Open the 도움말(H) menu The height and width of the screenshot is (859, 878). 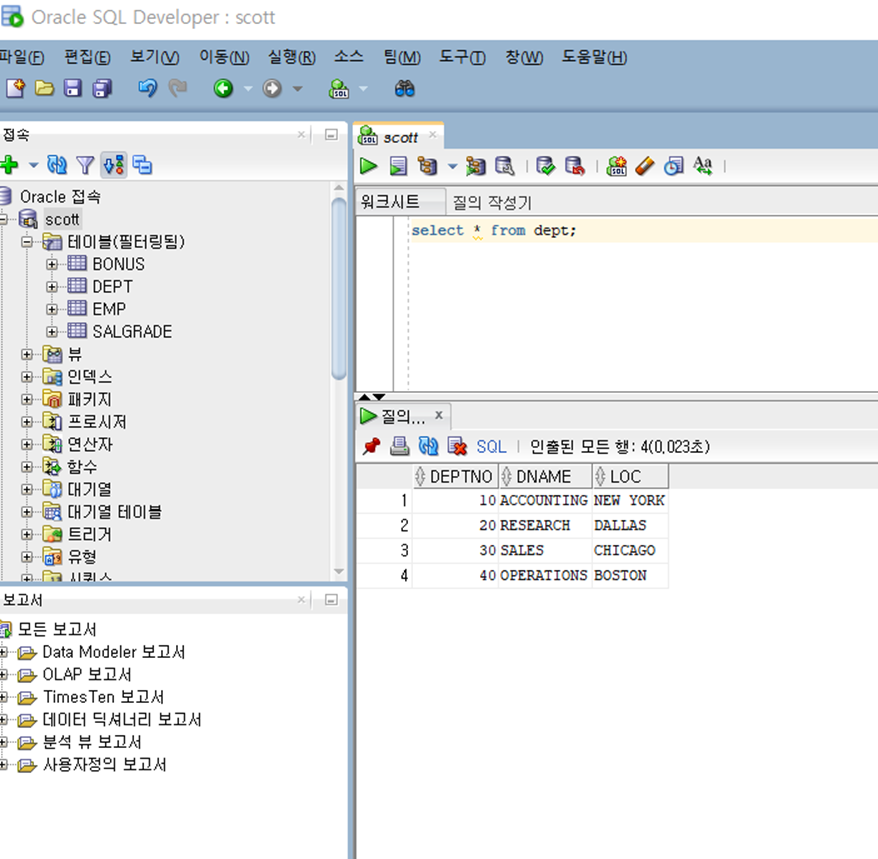point(594,57)
